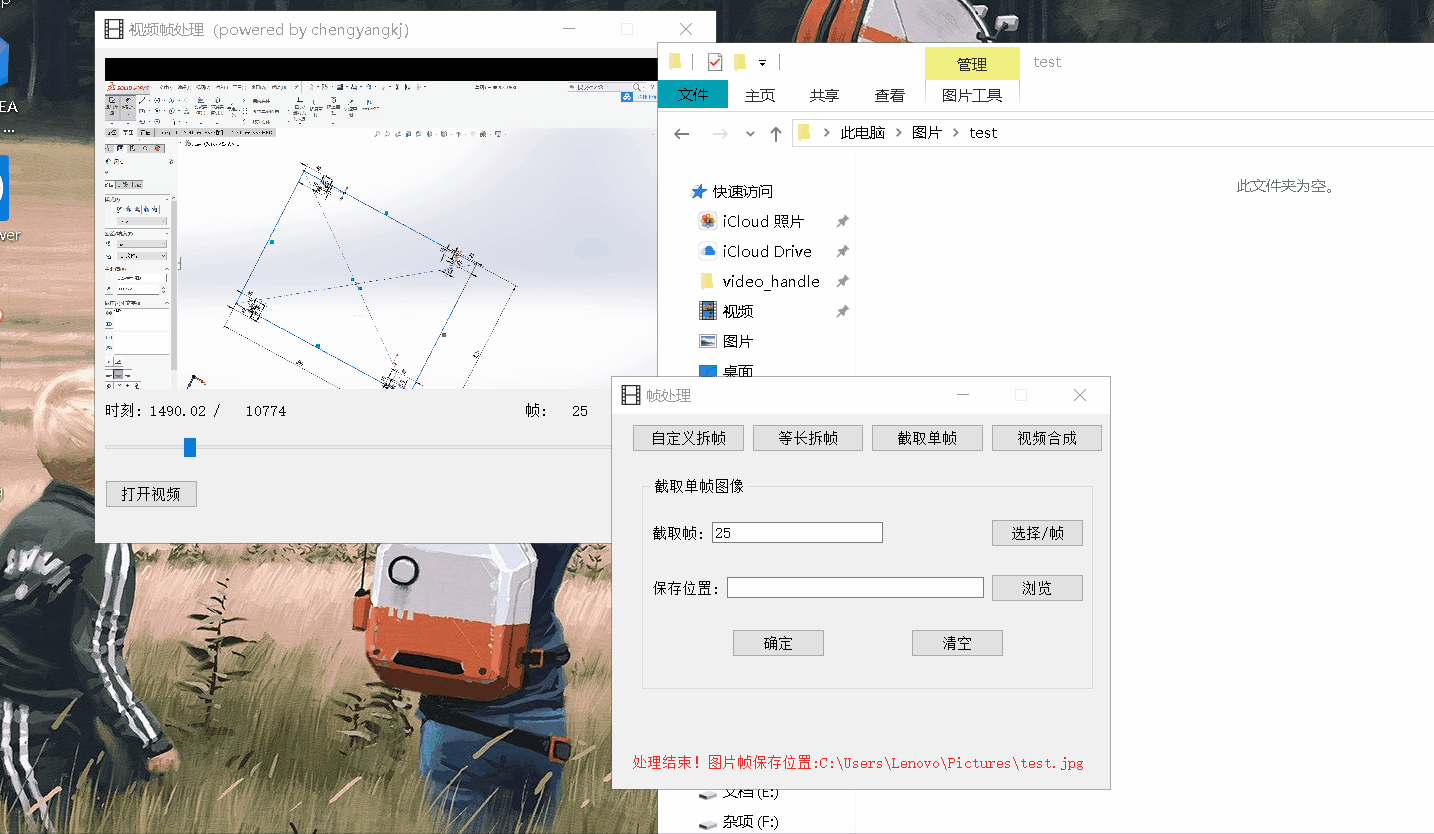The image size is (1434, 834).
Task: Select the 管理 contextual tab
Action: coord(972,64)
